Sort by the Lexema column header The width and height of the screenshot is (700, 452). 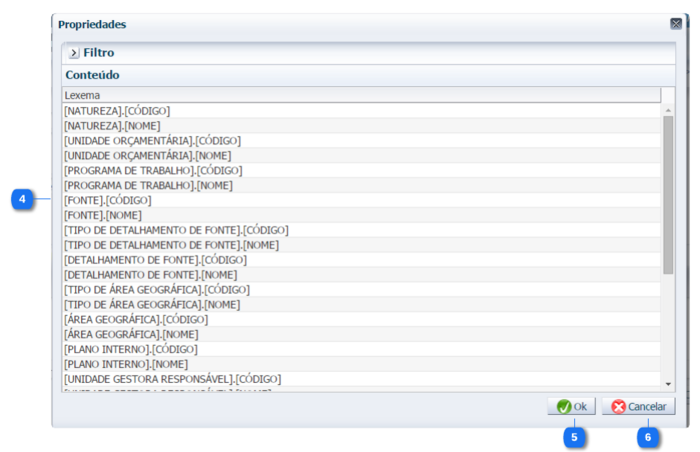point(360,95)
